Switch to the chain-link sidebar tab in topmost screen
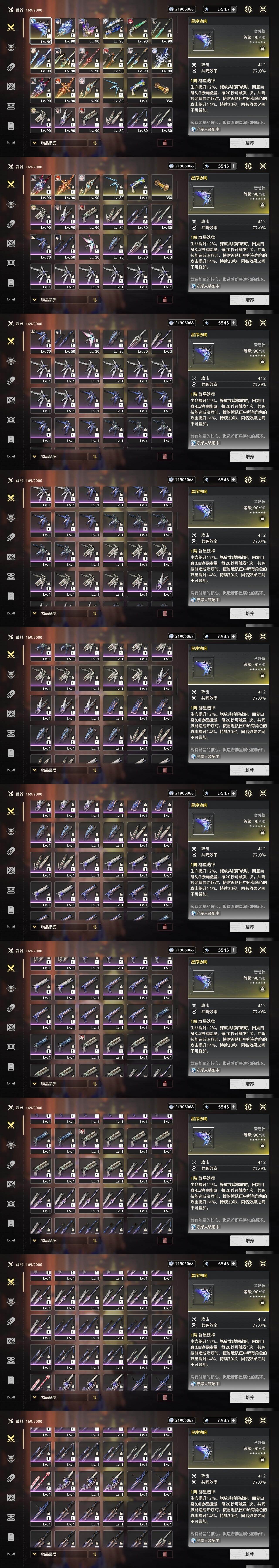 [11, 67]
